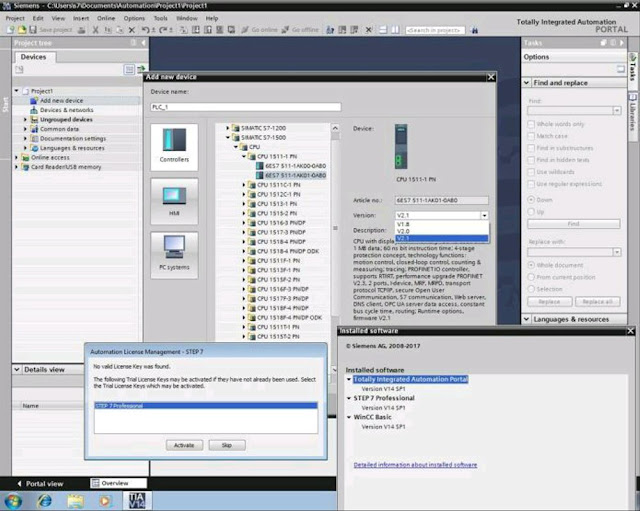
Task: Select Whole document radio button
Action: tap(531, 265)
